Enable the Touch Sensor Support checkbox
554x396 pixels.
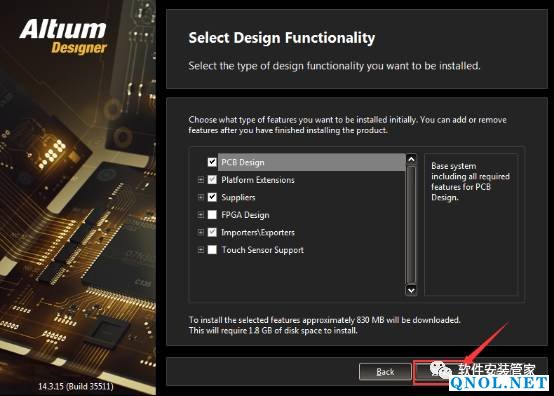(212, 250)
